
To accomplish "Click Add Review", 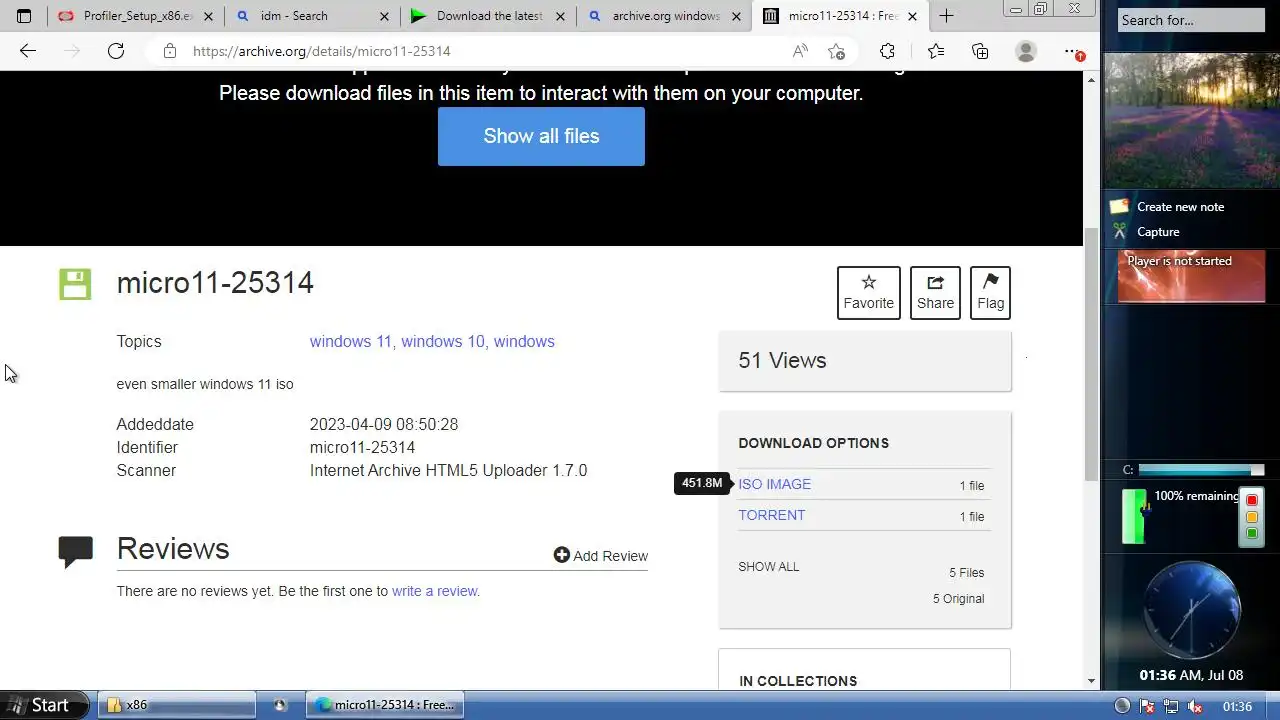I will (x=601, y=556).
